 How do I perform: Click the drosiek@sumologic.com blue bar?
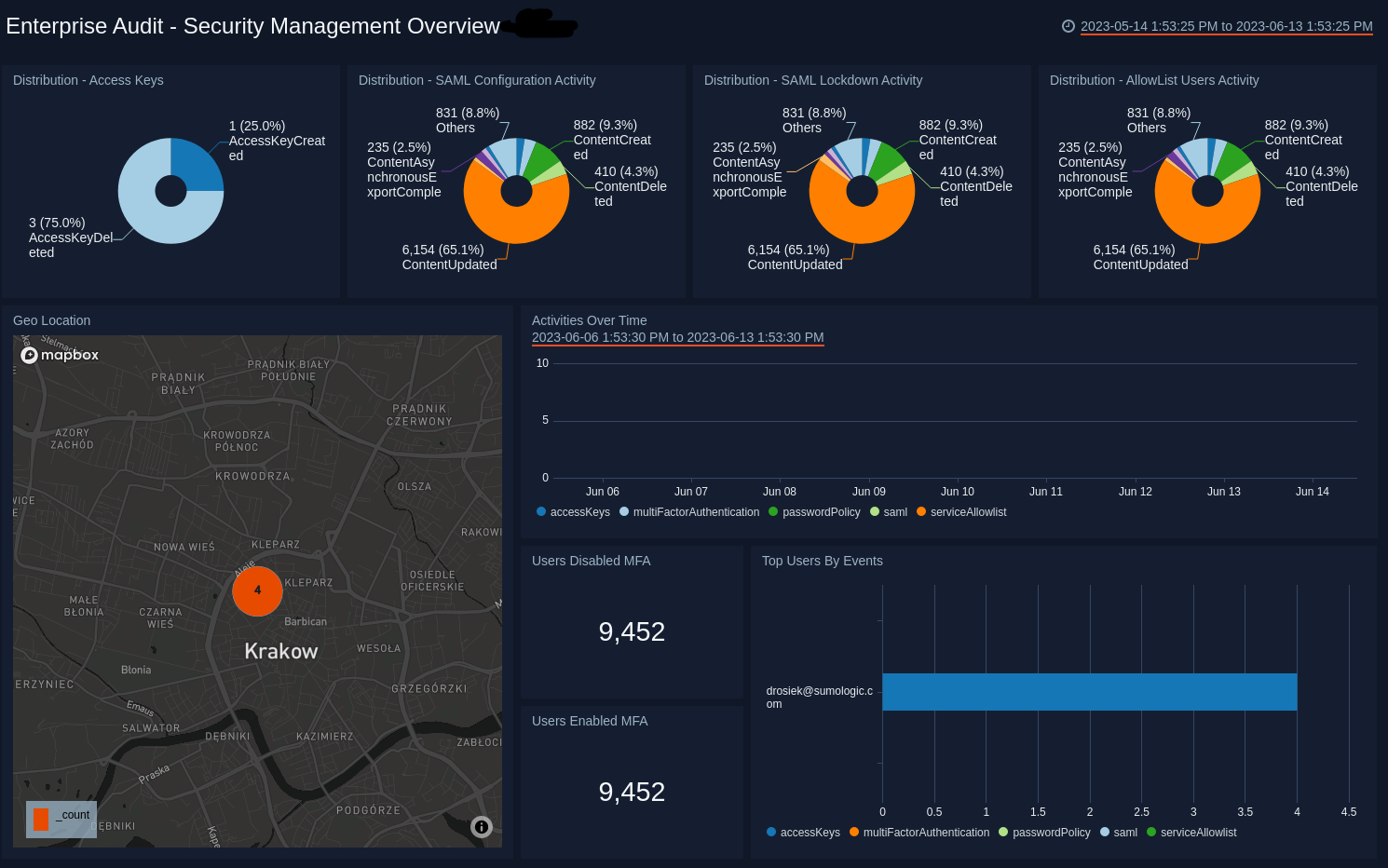click(1088, 692)
